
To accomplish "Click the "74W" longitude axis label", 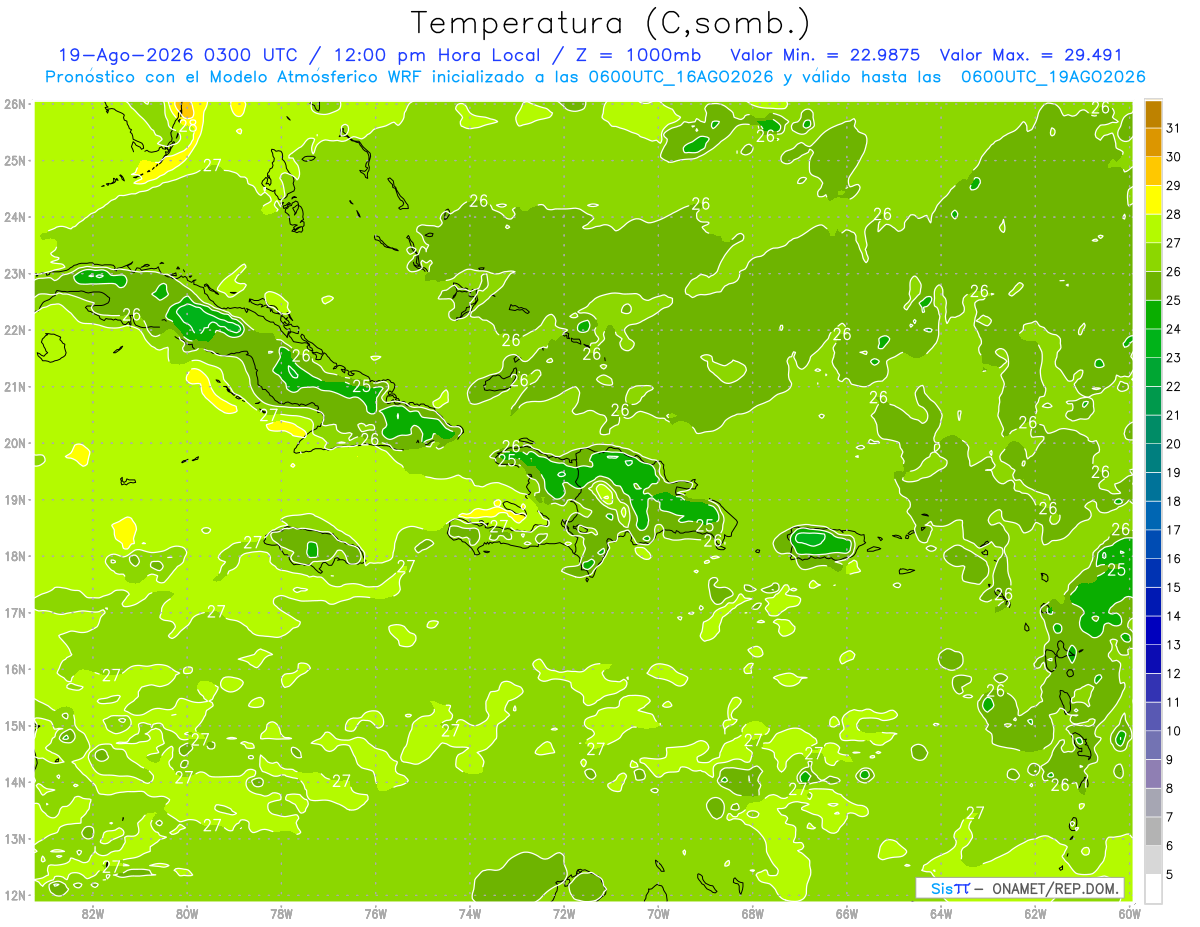I will coord(469,912).
